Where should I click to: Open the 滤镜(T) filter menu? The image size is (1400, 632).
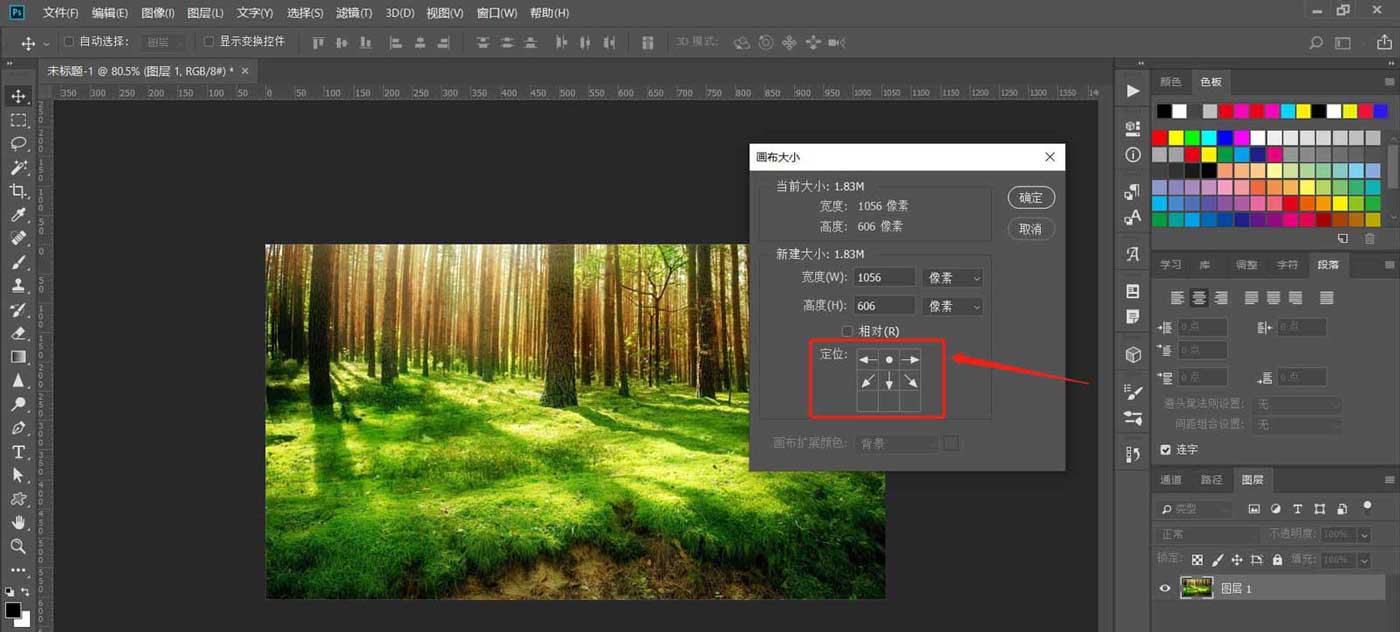[354, 13]
